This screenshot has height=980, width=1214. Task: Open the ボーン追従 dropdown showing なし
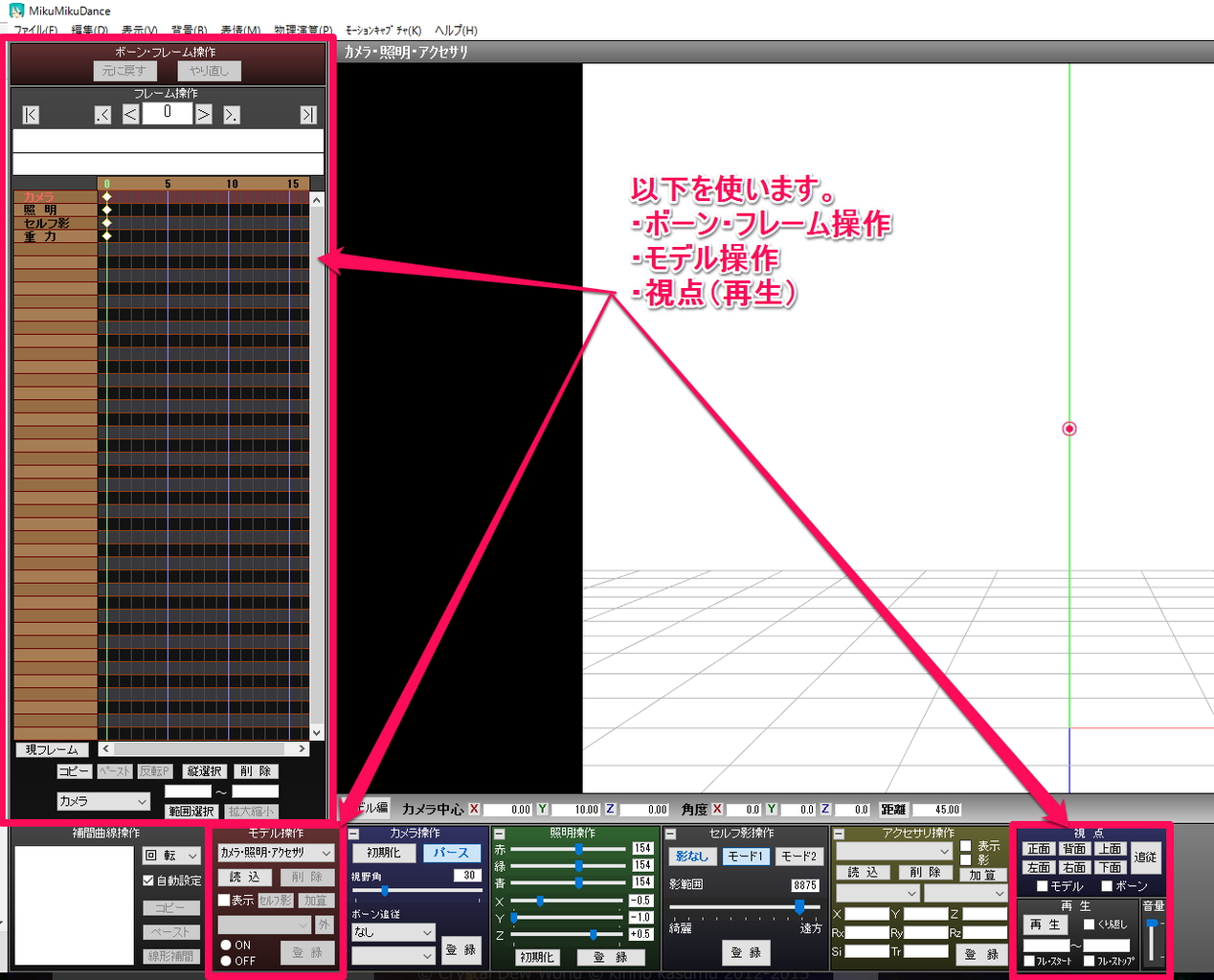click(393, 932)
